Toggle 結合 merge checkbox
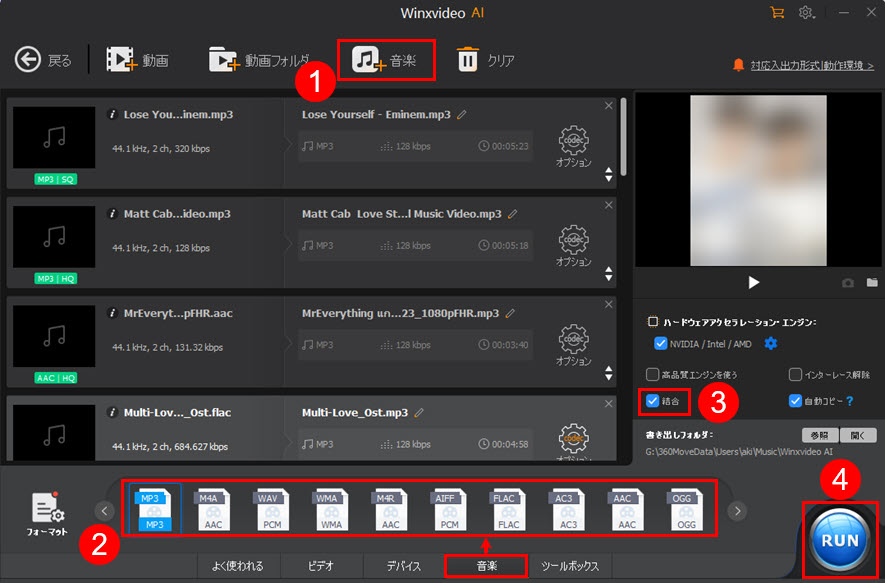 click(652, 401)
